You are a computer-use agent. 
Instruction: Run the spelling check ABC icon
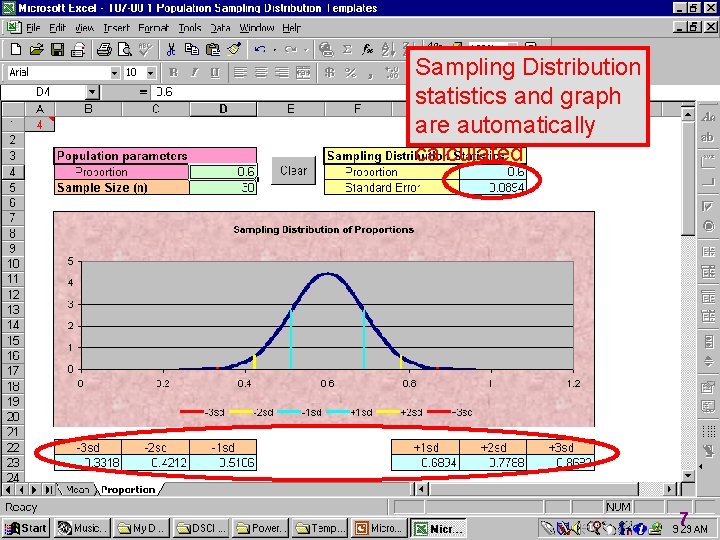pyautogui.click(x=146, y=49)
